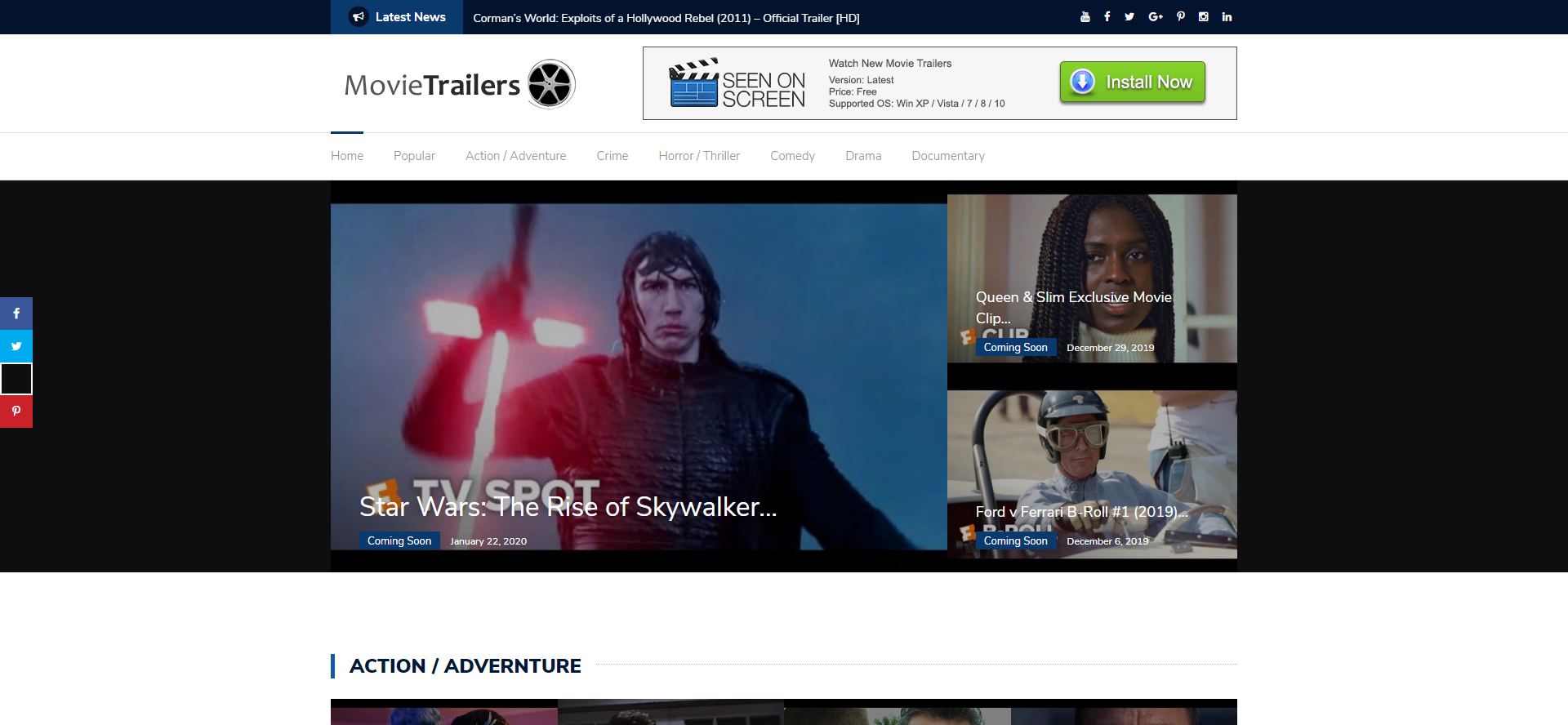Screen dimensions: 1568x725
Task: Open the Pinterest icon in top bar
Action: click(1180, 17)
